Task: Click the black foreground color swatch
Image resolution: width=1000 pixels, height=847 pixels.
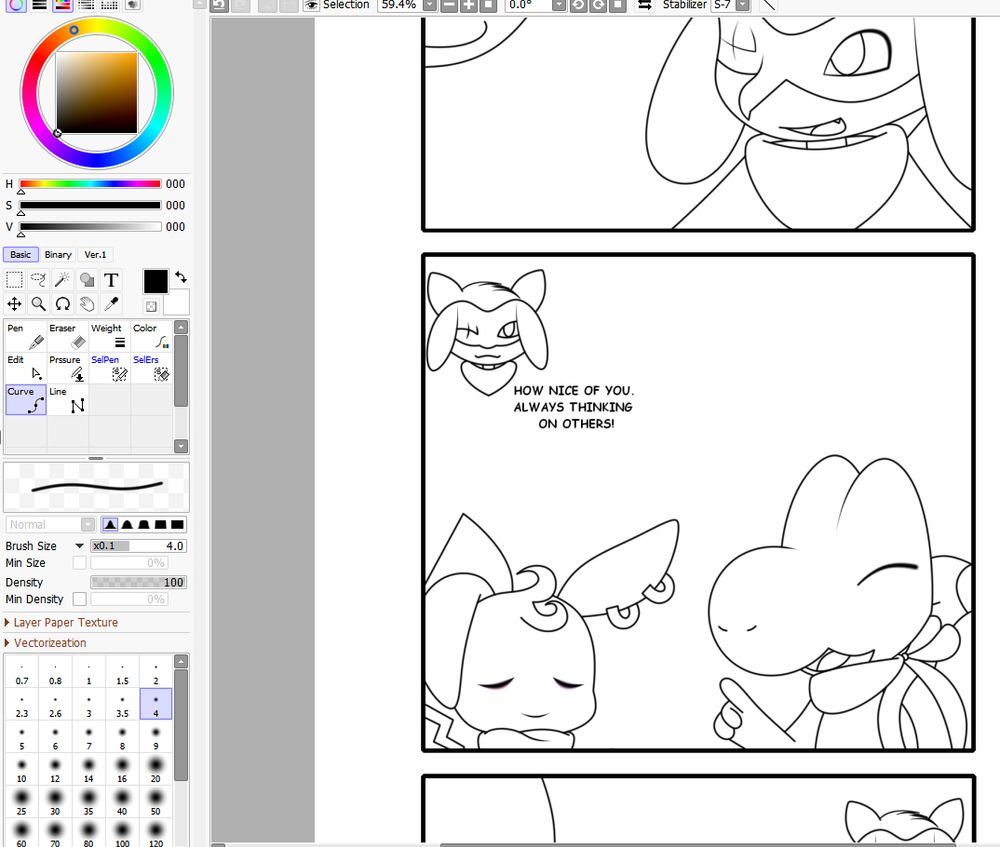Action: point(156,281)
